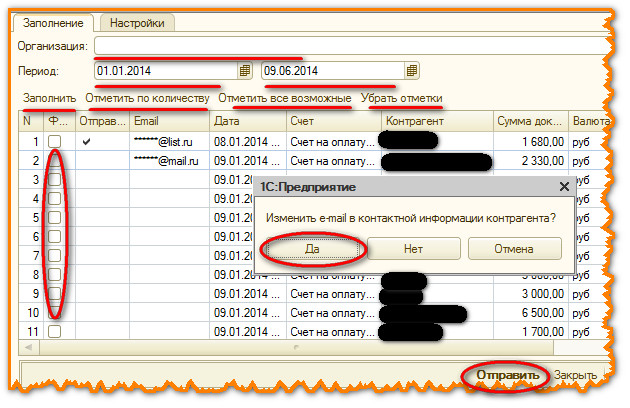Click the sent checkmark in row 1
Screen dimensions: 630x408
pos(86,141)
